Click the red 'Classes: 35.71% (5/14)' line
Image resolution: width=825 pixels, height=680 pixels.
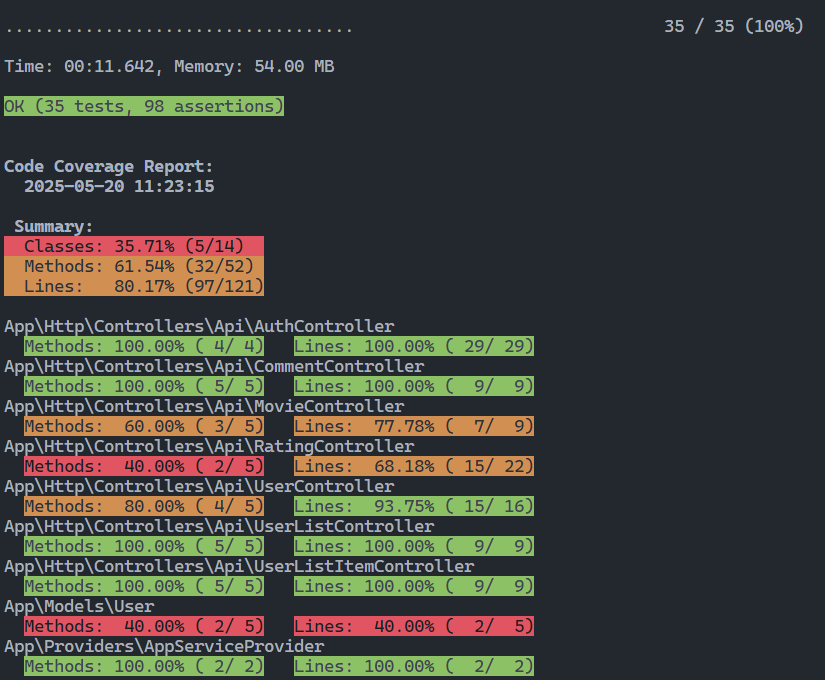coord(134,246)
